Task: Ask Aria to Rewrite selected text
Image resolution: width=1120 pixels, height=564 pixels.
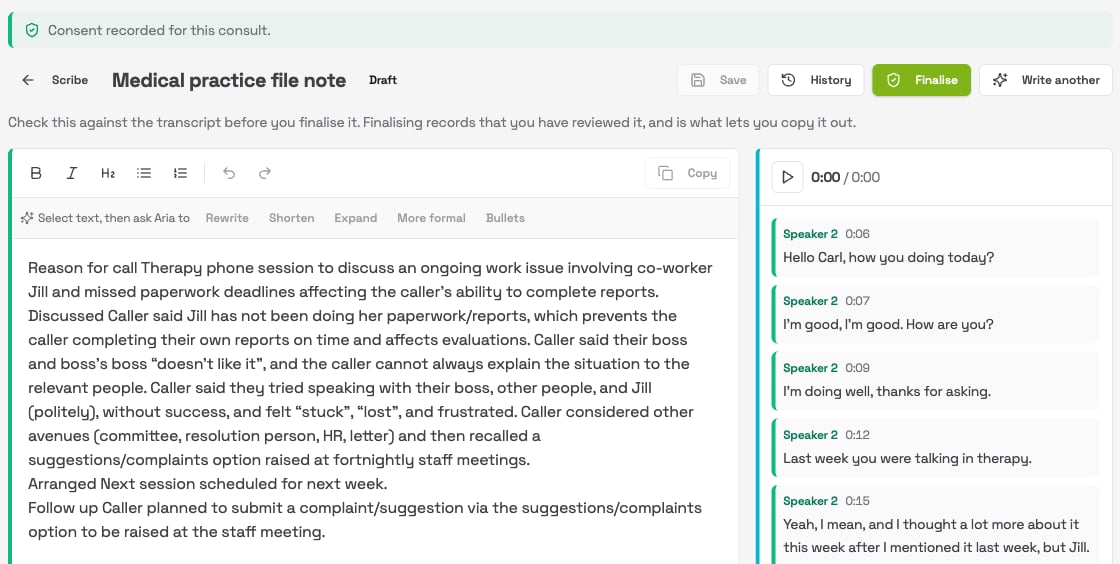Action: (227, 218)
